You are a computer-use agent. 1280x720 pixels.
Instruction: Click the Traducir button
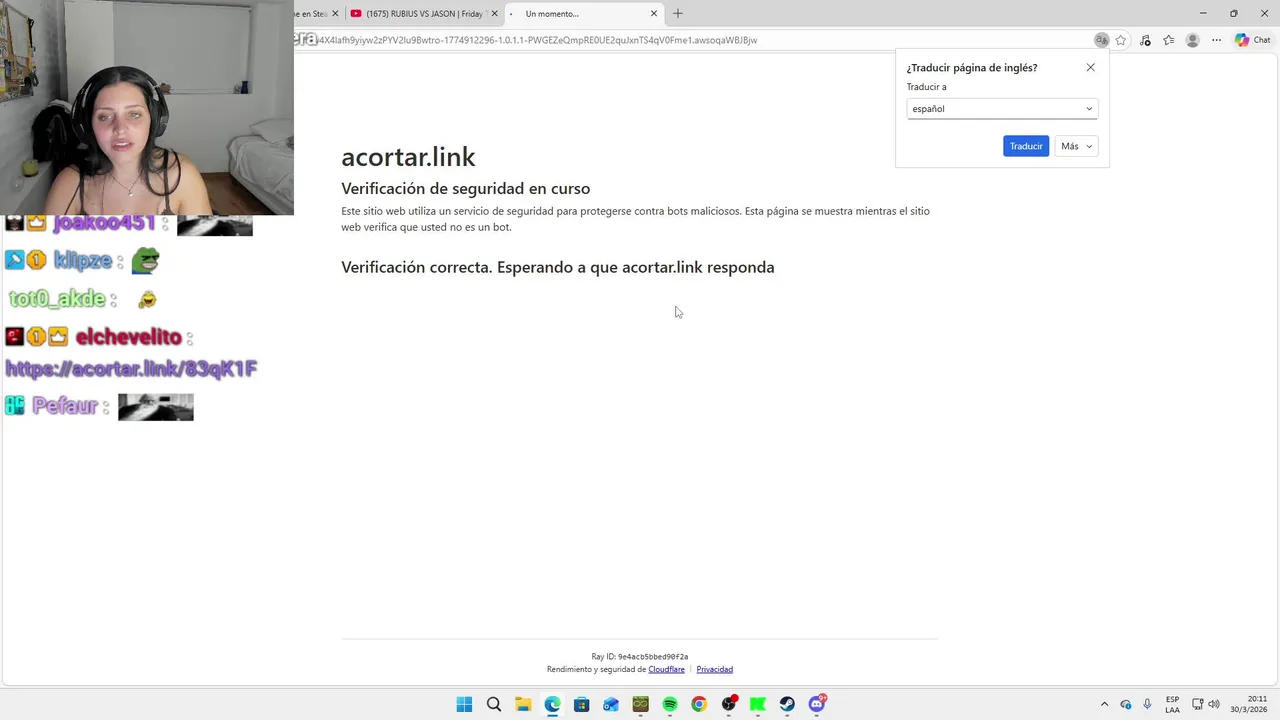tap(1026, 146)
